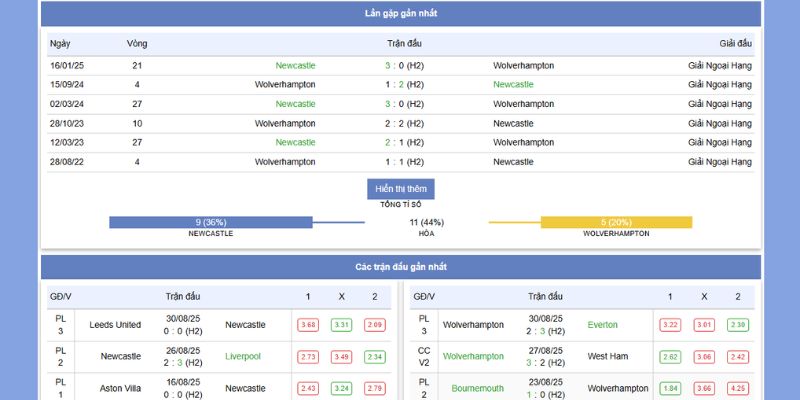Click the date 16/01/25

(x=67, y=66)
